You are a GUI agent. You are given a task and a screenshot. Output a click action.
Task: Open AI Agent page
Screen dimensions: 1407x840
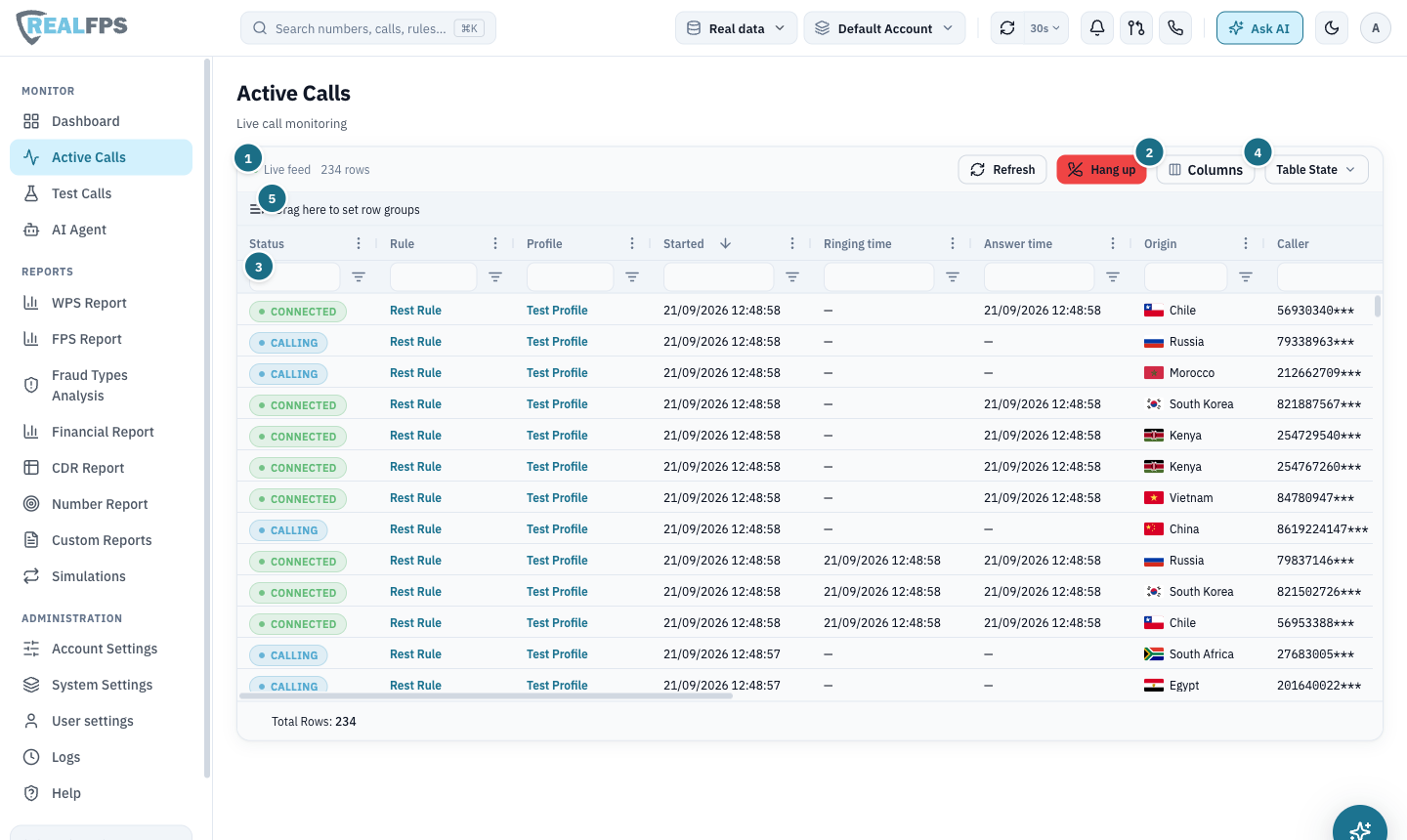coord(101,230)
